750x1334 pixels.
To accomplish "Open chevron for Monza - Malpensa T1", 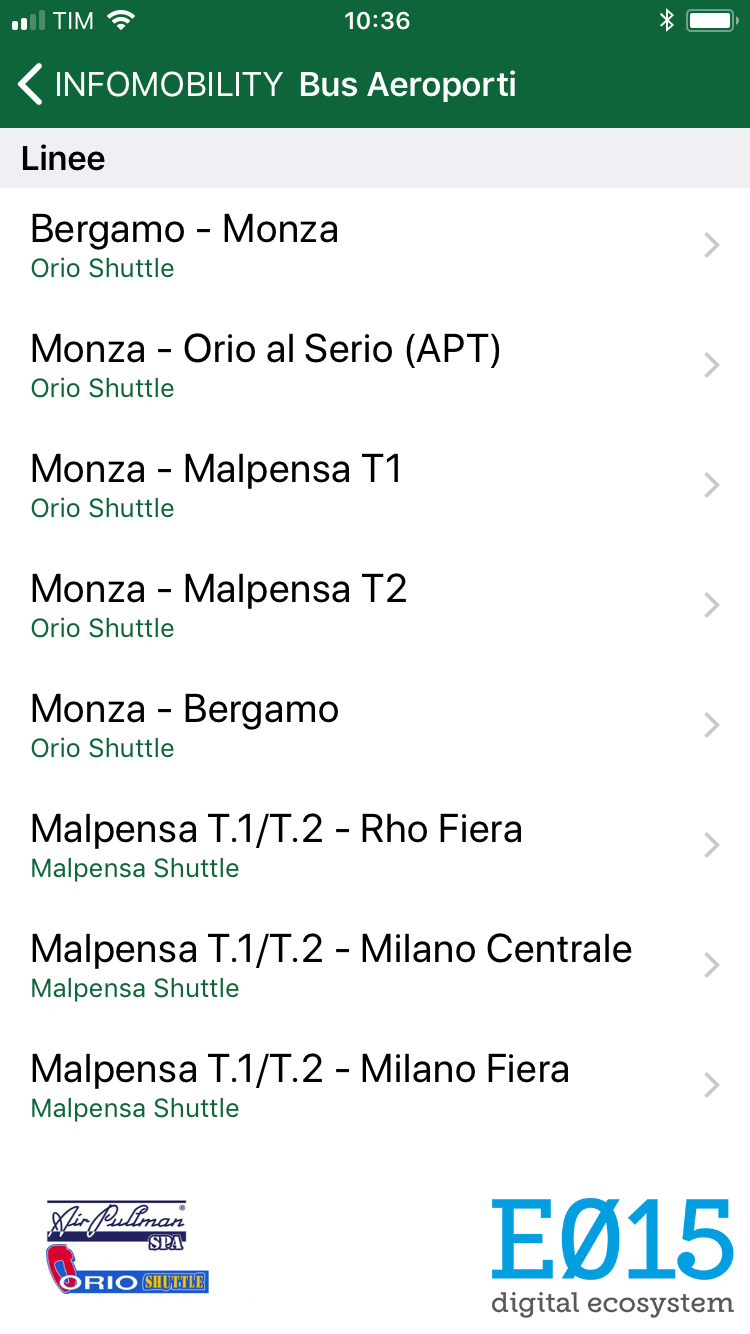I will click(x=711, y=485).
